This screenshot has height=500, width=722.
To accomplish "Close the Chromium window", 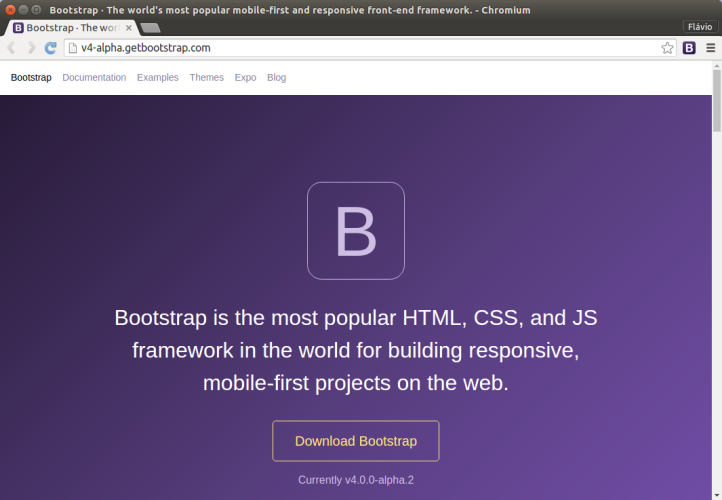I will pos(10,10).
